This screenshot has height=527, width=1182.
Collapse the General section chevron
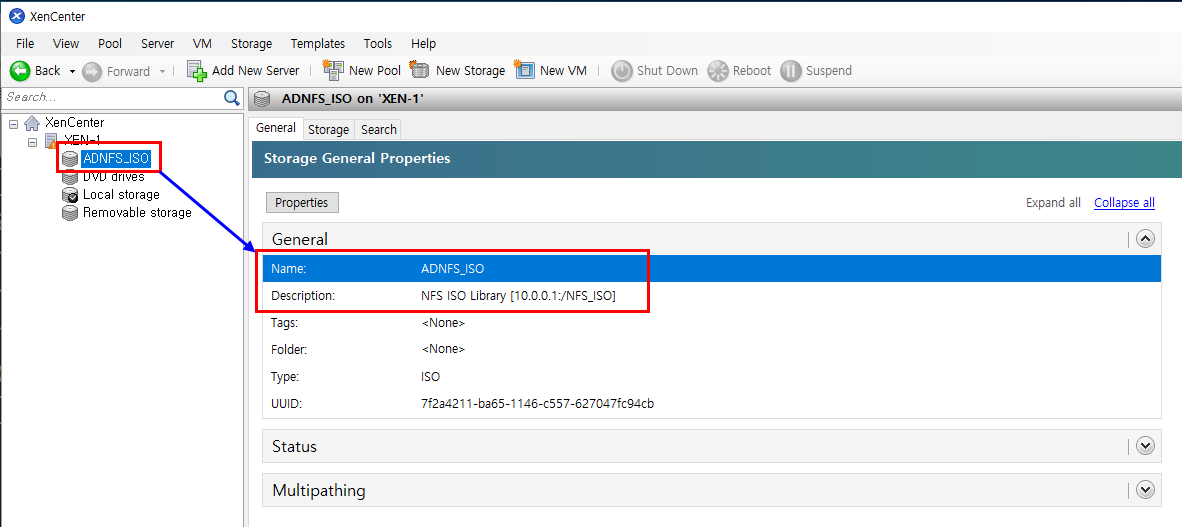1145,239
